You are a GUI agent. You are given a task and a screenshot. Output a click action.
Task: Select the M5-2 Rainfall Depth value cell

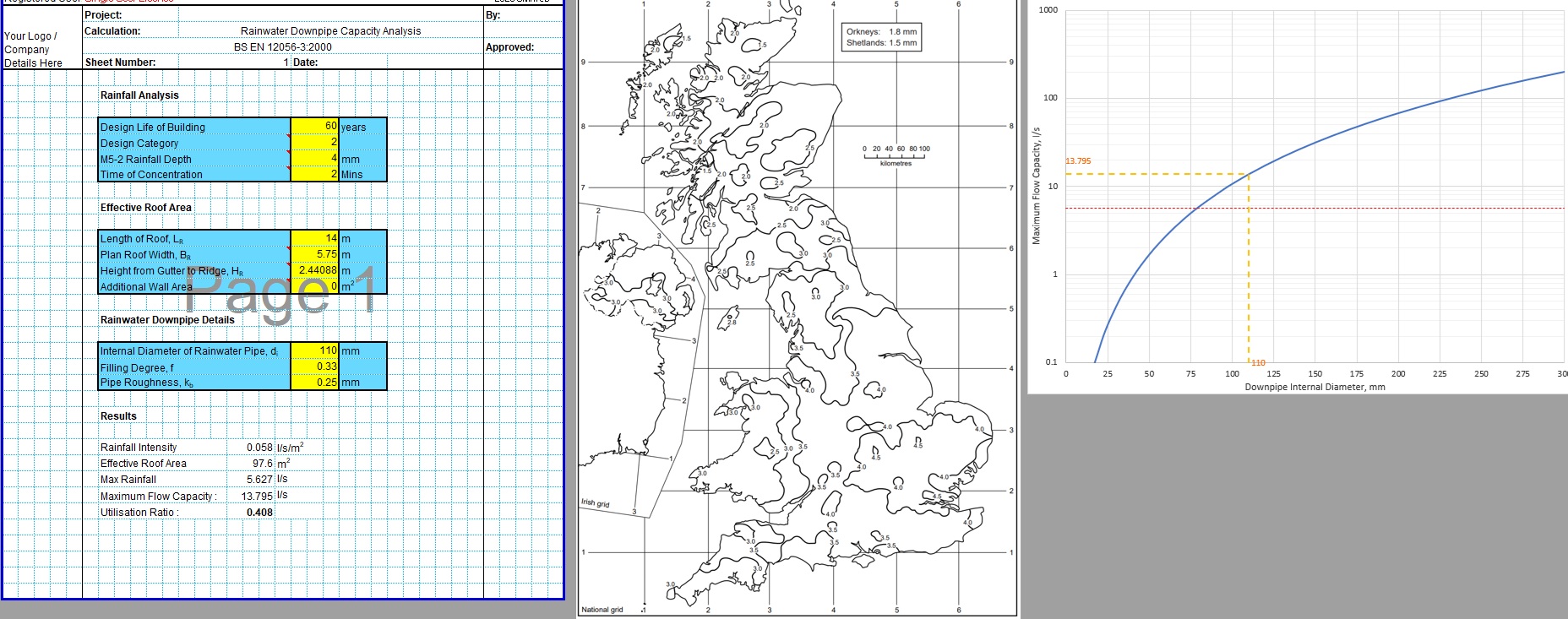click(314, 159)
